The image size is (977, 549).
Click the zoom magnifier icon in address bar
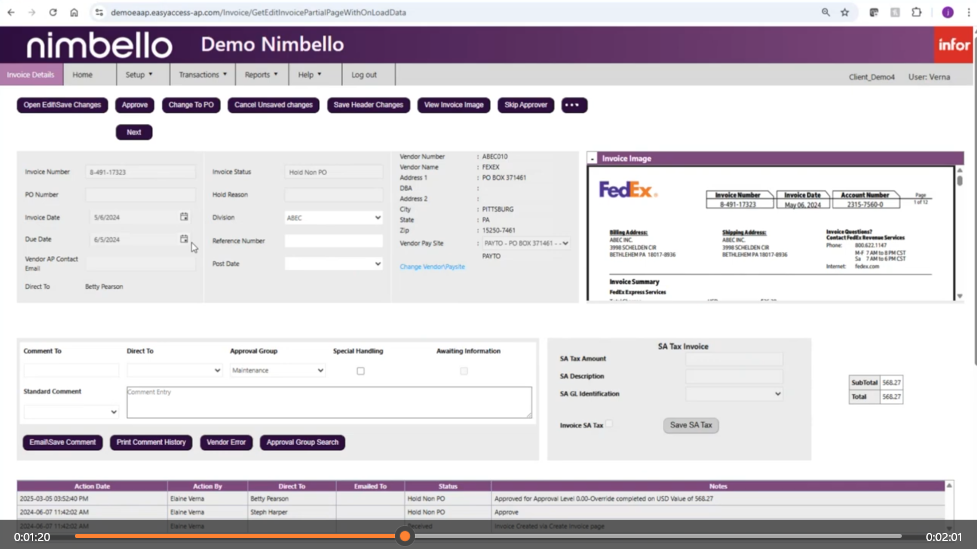click(826, 12)
